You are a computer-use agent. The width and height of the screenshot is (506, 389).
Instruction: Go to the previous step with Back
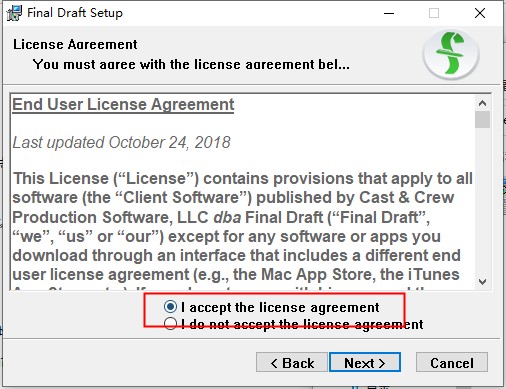tap(292, 362)
